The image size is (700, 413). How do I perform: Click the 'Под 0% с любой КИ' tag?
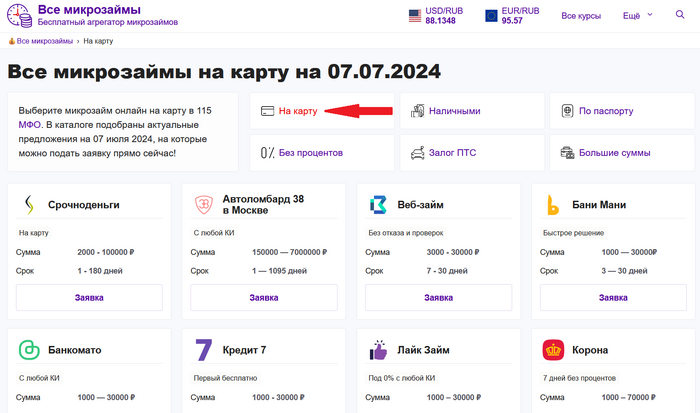[401, 378]
